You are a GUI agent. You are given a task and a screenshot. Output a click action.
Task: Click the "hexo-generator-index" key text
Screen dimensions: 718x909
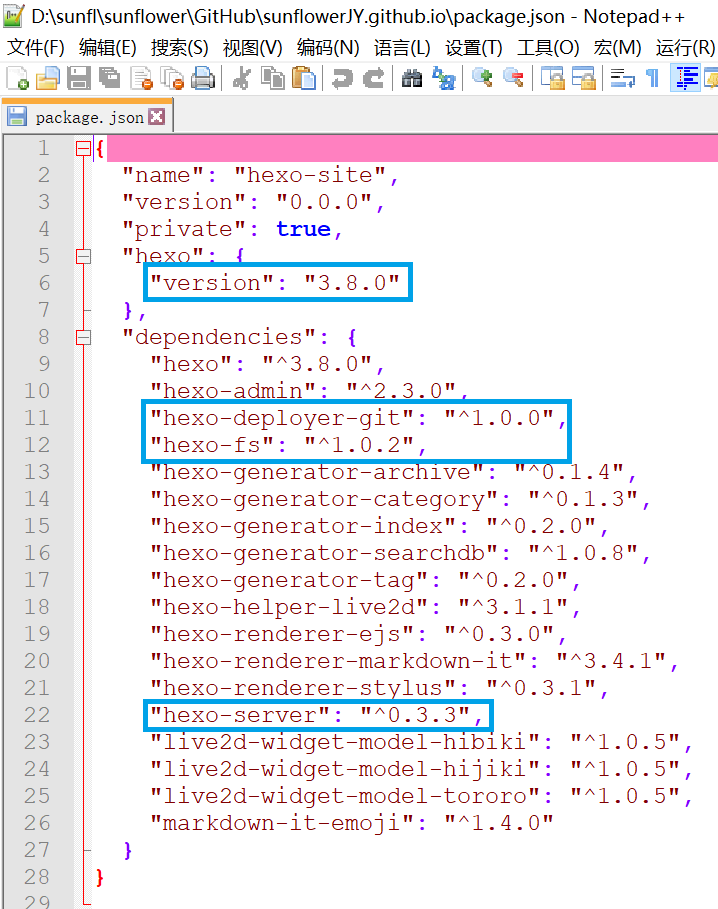pos(303,526)
